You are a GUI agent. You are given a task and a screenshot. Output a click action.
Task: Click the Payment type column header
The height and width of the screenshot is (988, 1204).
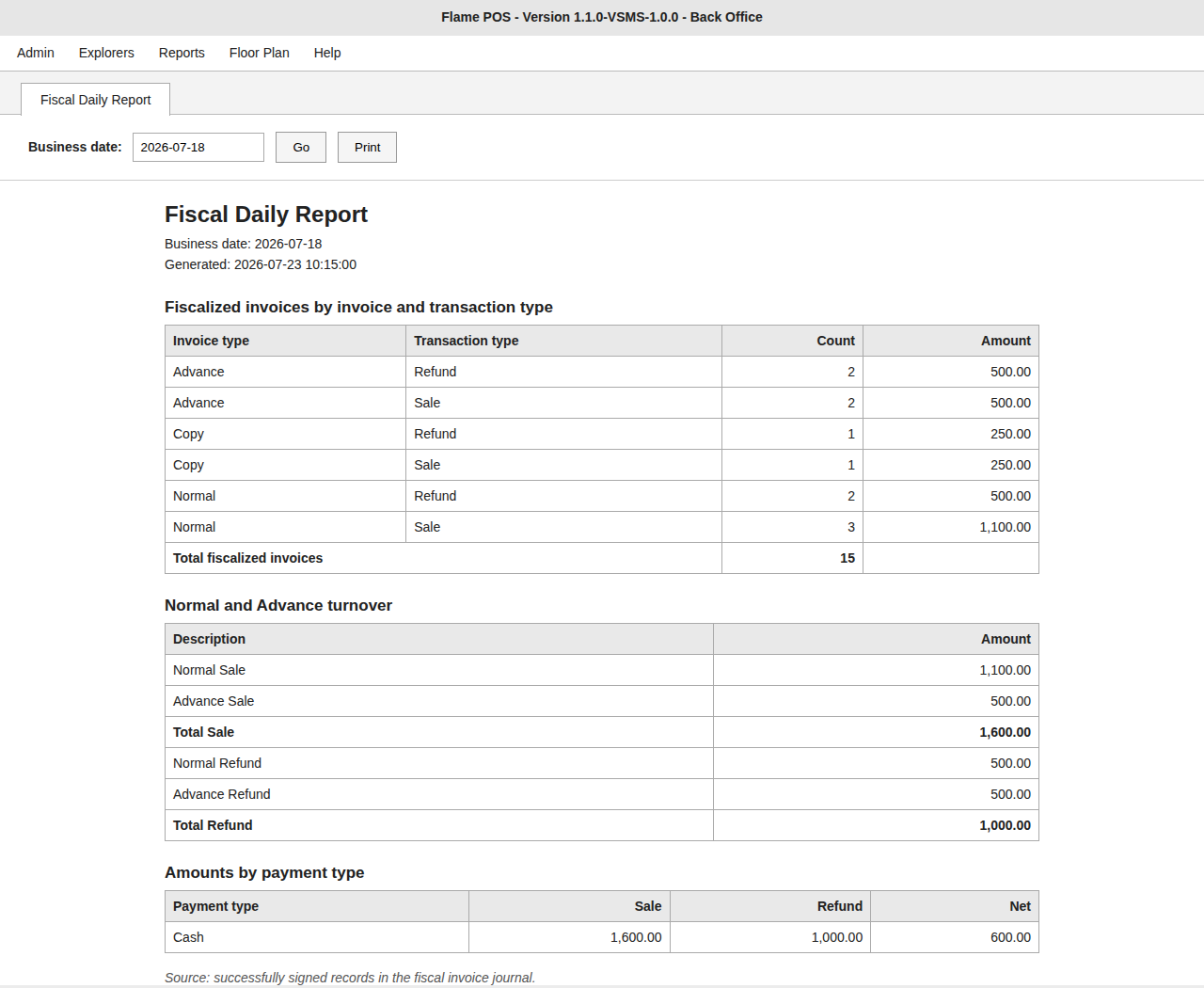pyautogui.click(x=317, y=906)
